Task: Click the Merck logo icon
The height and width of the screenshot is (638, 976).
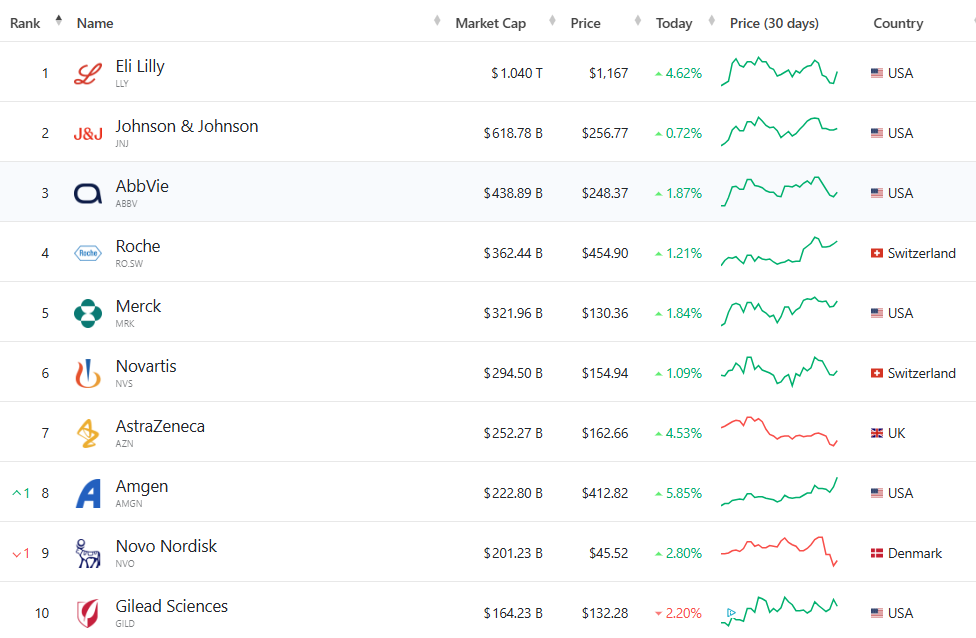Action: tap(88, 313)
